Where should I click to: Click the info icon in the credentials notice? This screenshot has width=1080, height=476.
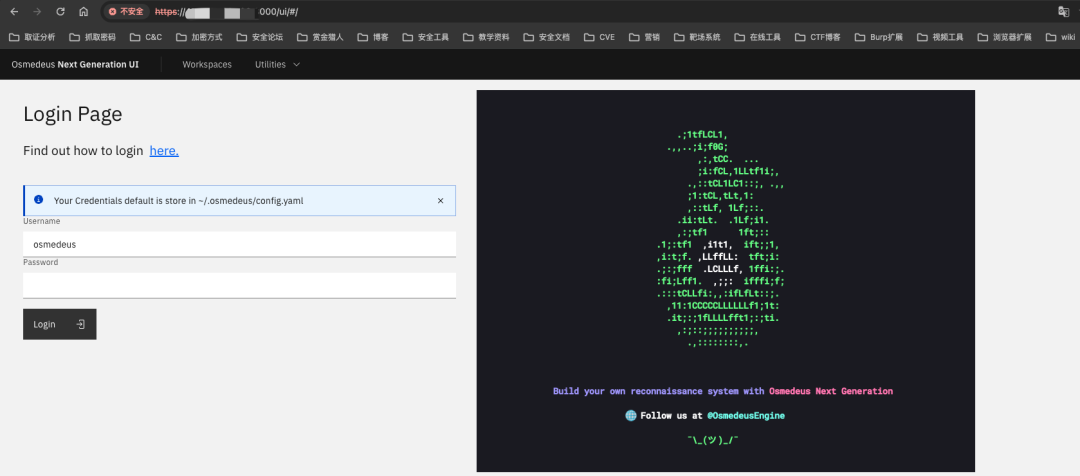pos(39,200)
